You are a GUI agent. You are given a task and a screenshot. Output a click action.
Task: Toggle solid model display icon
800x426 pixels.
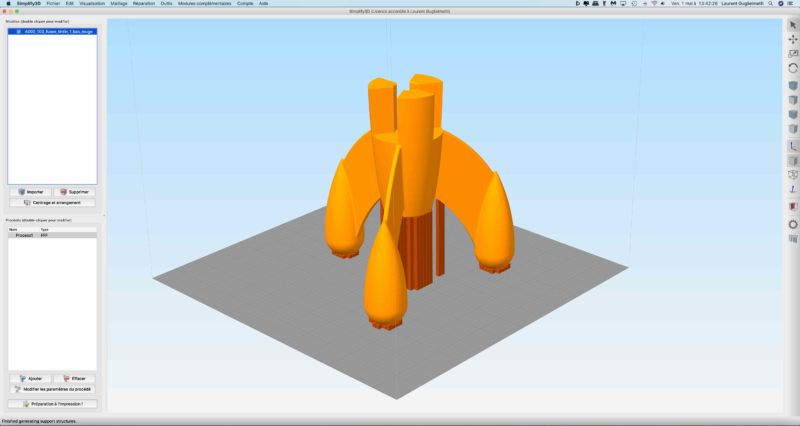[793, 160]
